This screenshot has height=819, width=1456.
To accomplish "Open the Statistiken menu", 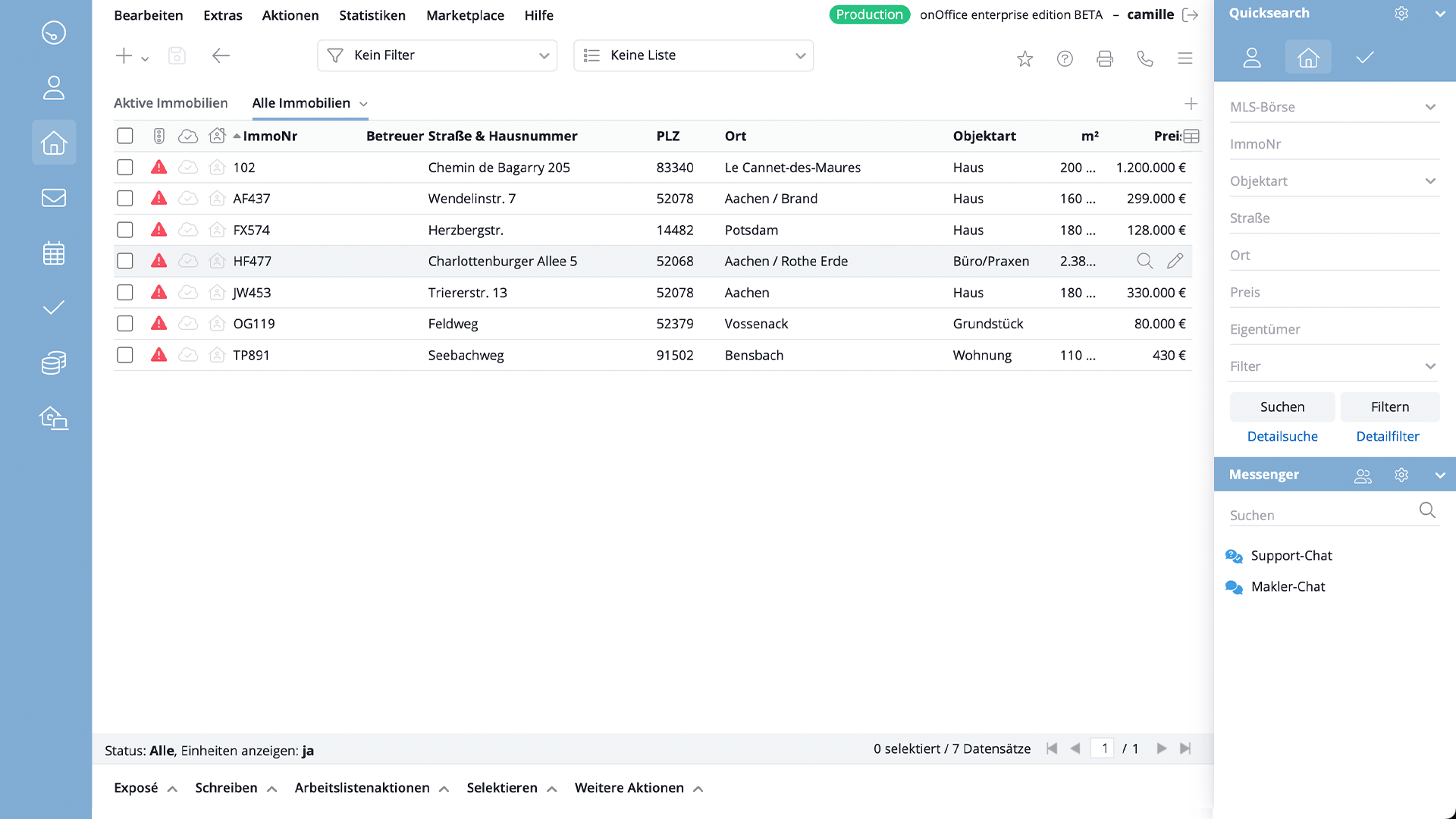I will (372, 15).
